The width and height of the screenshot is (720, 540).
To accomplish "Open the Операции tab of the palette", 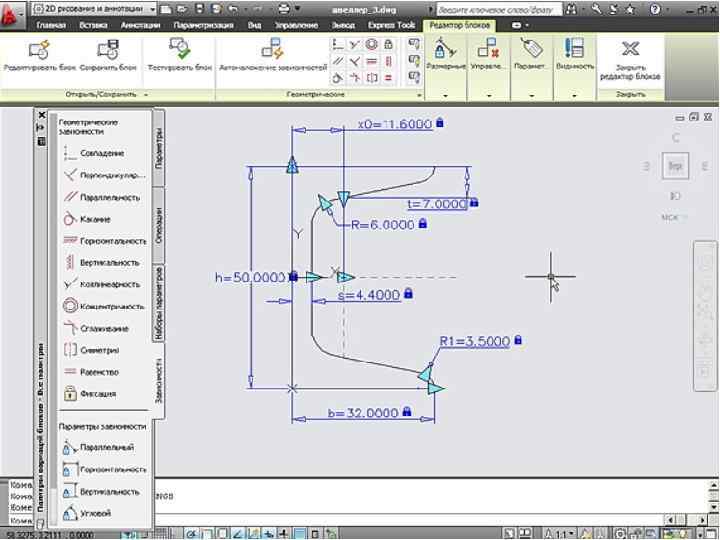I will click(158, 225).
